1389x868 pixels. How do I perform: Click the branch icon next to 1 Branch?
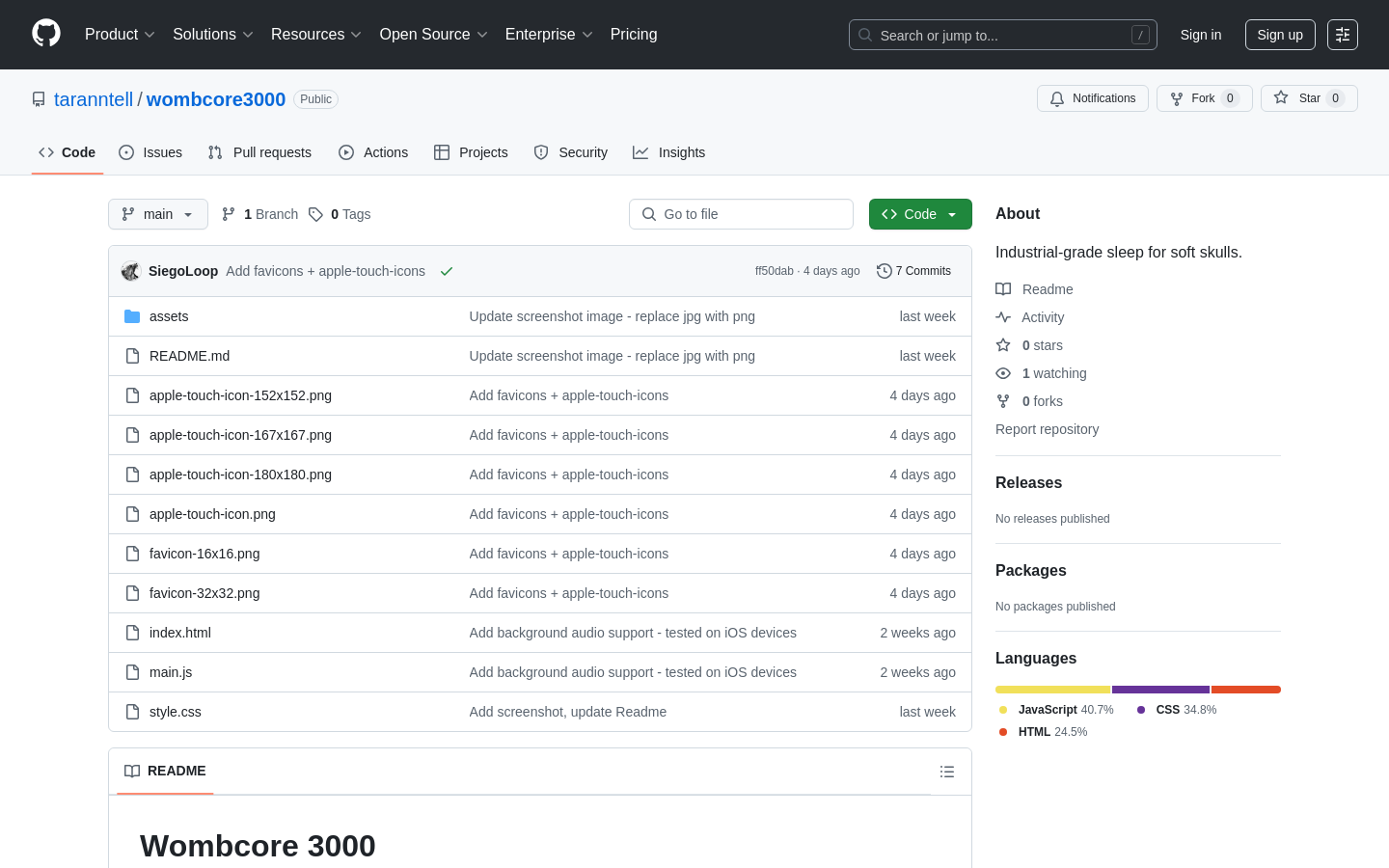229,214
